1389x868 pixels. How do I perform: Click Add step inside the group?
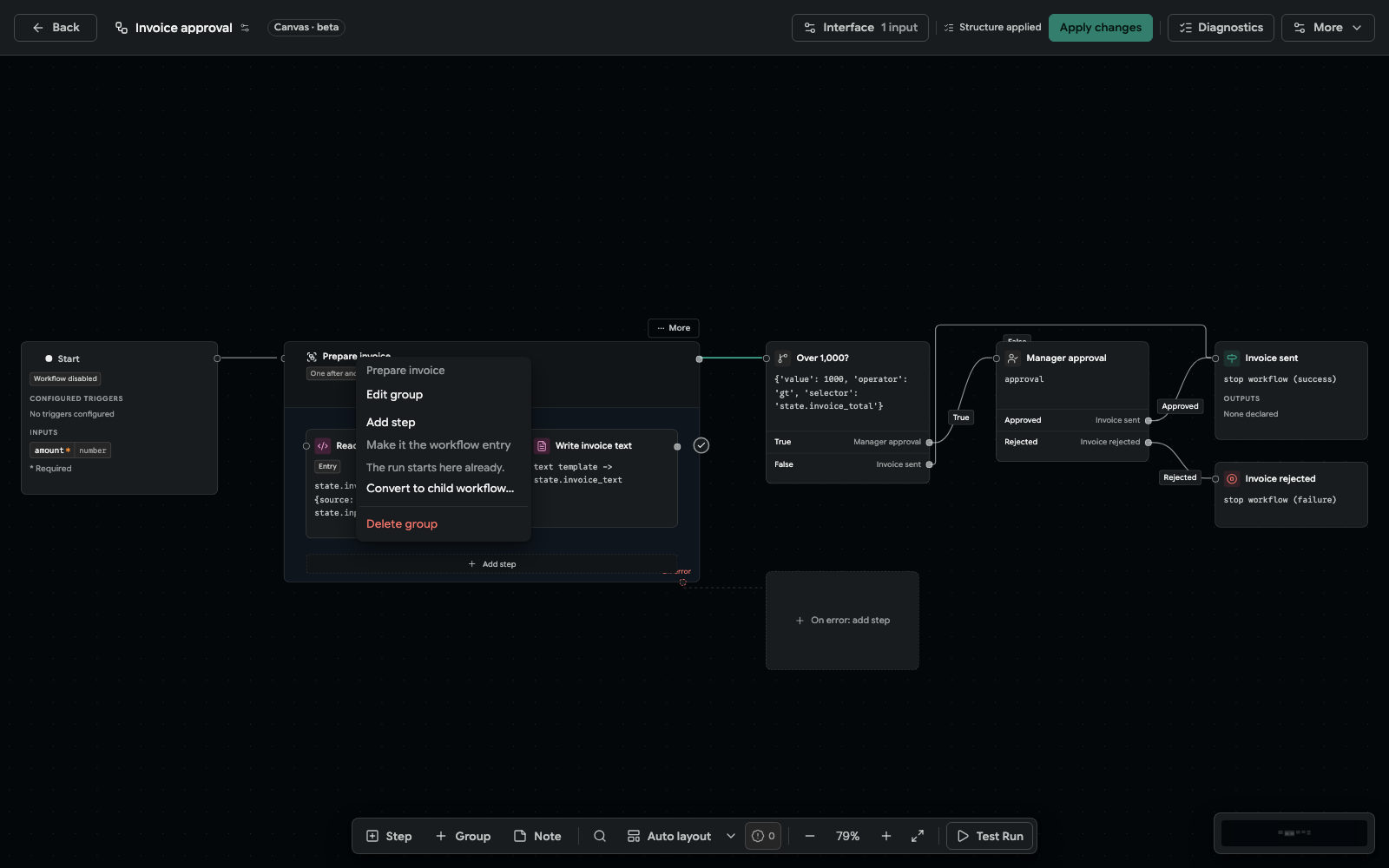coord(491,564)
